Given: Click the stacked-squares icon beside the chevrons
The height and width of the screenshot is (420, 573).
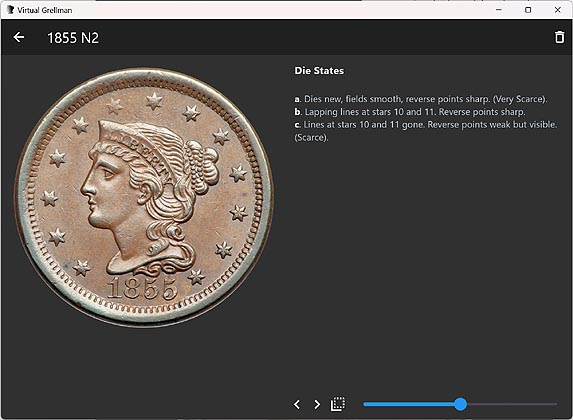Looking at the screenshot, I should click(x=338, y=404).
